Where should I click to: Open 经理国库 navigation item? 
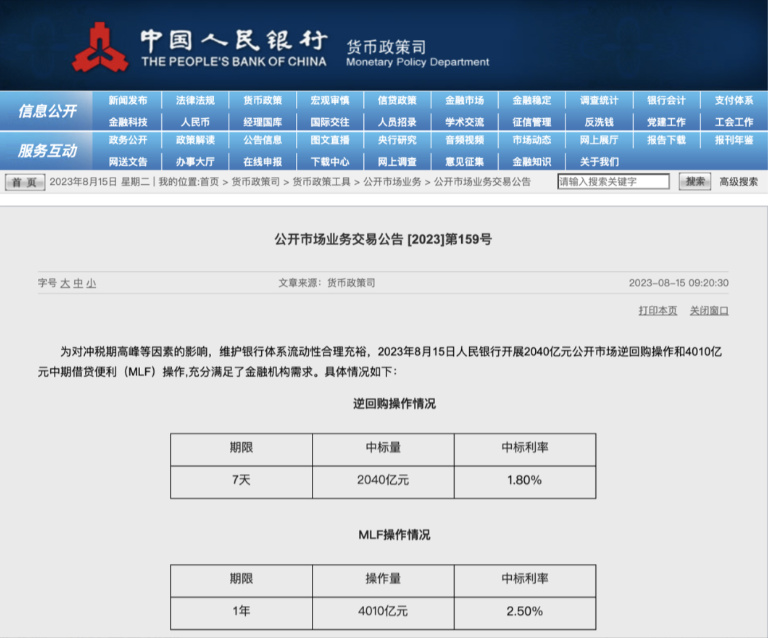coord(263,122)
